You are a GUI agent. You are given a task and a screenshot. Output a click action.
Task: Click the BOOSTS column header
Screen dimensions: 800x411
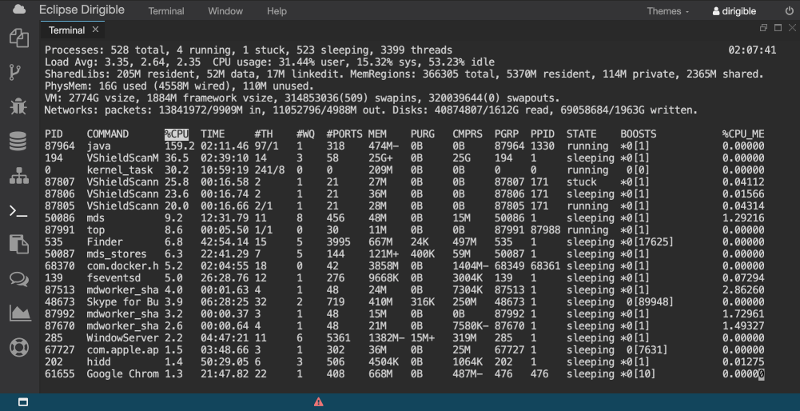[x=638, y=134]
